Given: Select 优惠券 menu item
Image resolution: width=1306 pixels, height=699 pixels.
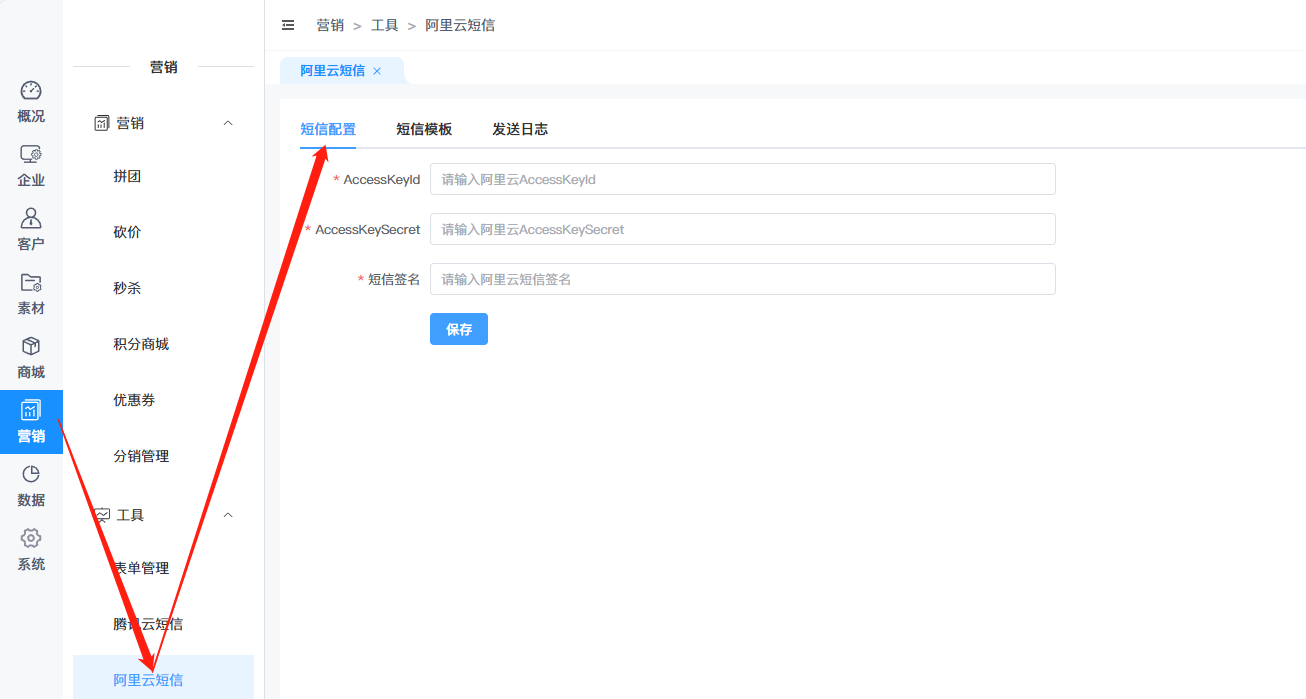Looking at the screenshot, I should click(x=134, y=400).
